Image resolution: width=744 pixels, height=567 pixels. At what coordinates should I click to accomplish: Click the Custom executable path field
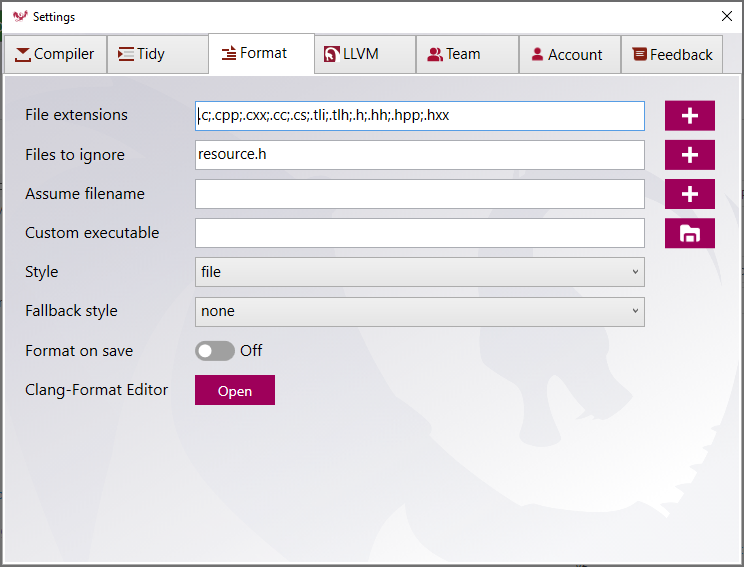point(419,233)
